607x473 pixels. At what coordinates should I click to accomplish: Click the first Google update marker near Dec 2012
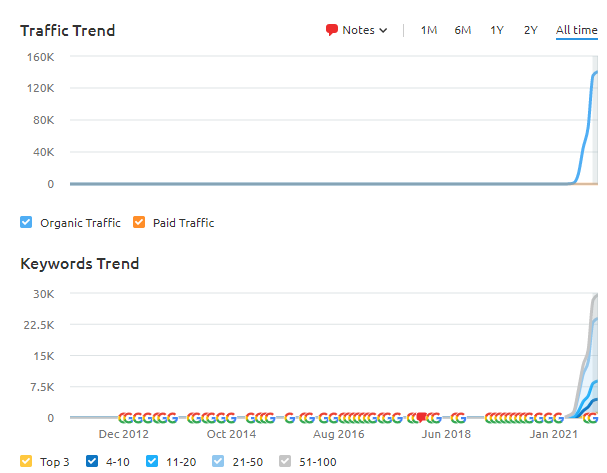(125, 418)
